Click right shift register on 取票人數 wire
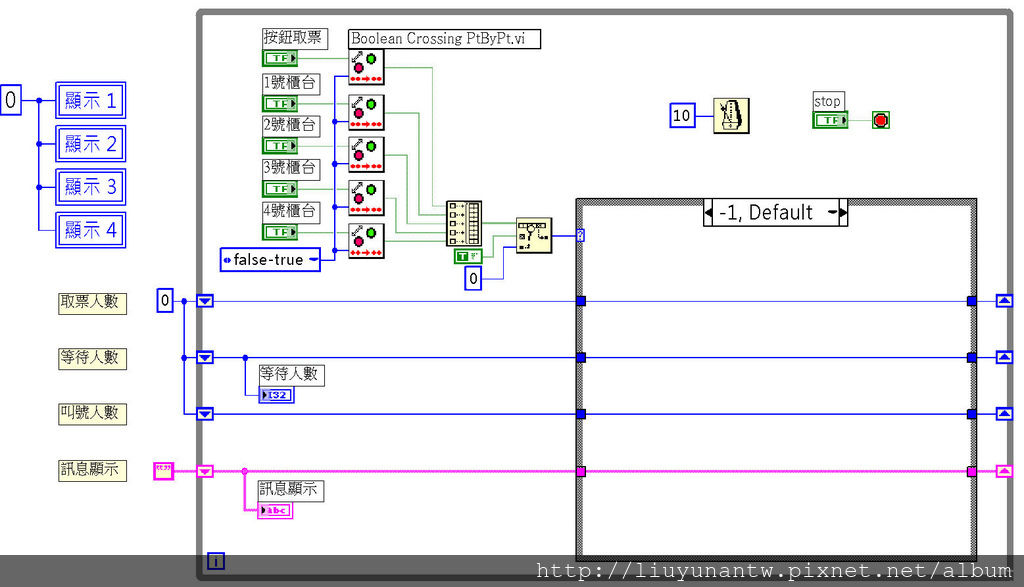The width and height of the screenshot is (1024, 587). tap(1004, 300)
